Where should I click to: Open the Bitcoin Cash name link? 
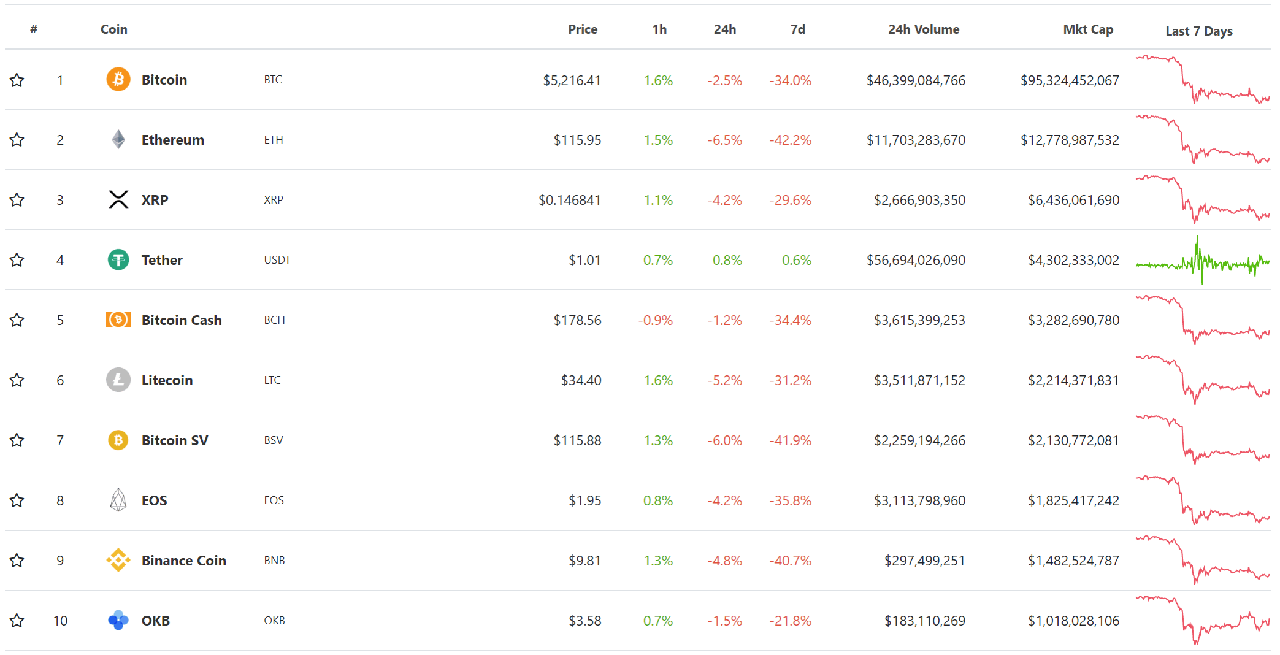(182, 320)
